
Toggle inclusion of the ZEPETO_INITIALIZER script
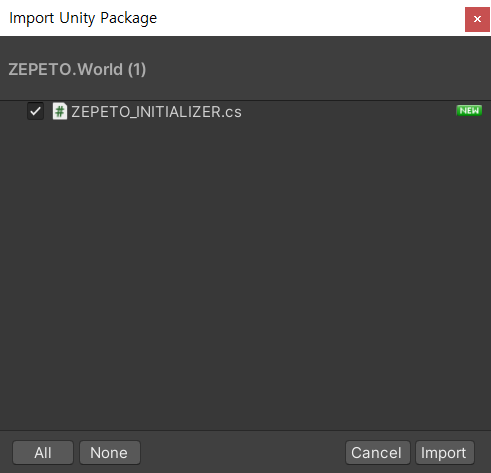pyautogui.click(x=35, y=111)
